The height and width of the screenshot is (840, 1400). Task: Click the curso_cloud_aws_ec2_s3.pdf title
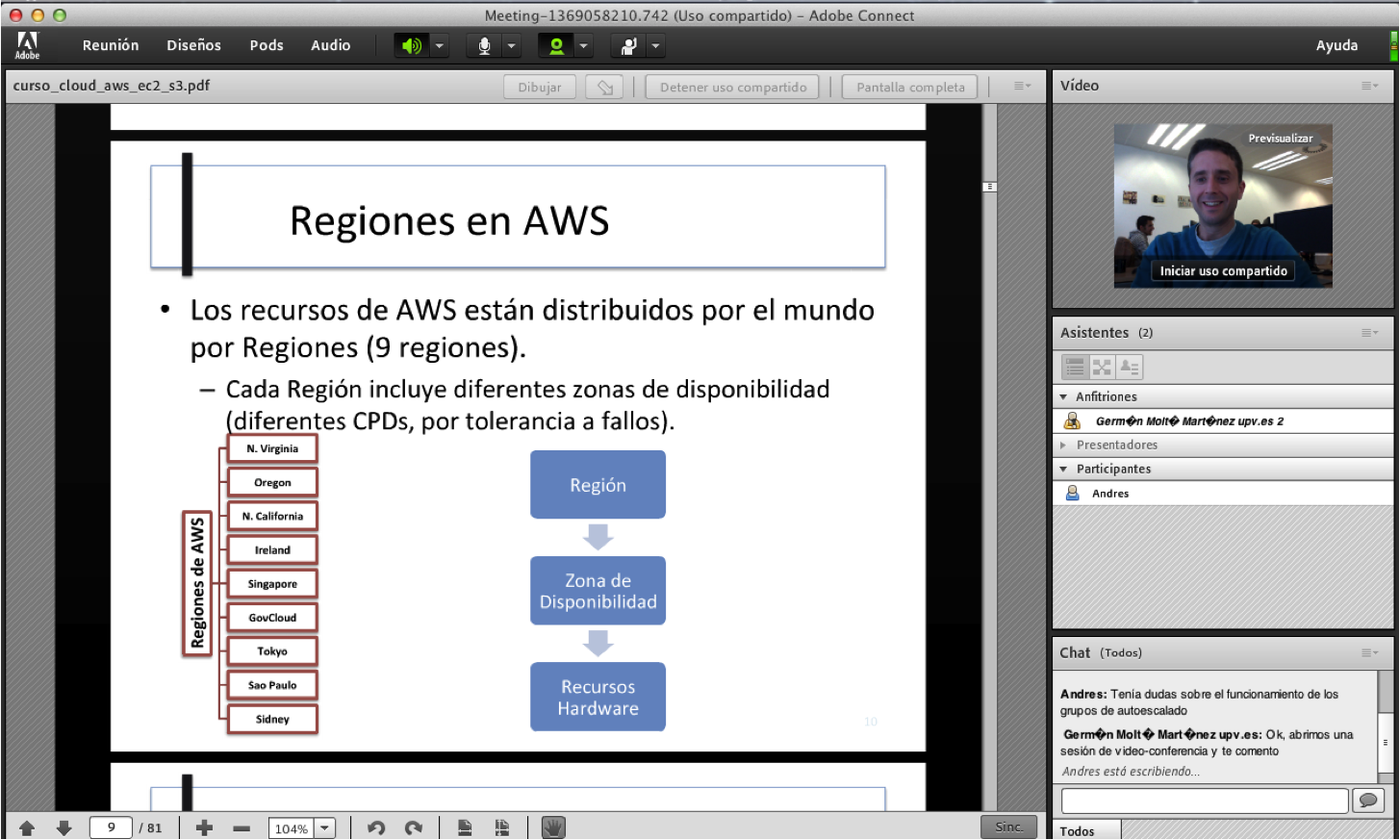pos(111,86)
